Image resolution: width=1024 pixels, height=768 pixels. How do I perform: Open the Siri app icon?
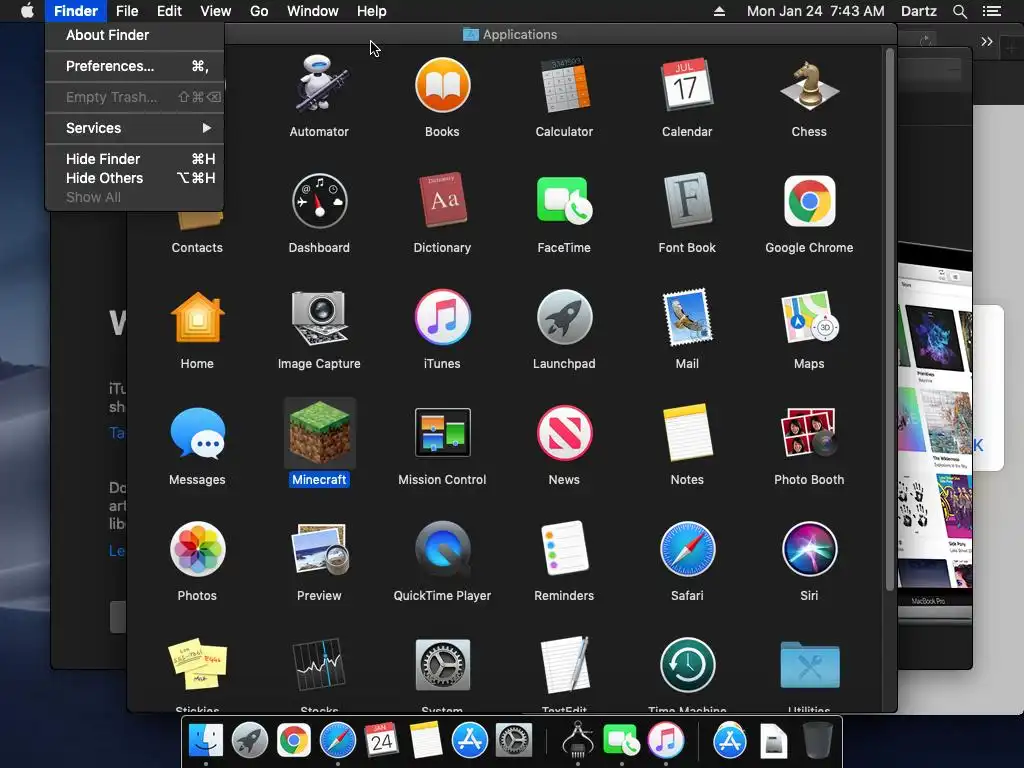(x=809, y=549)
